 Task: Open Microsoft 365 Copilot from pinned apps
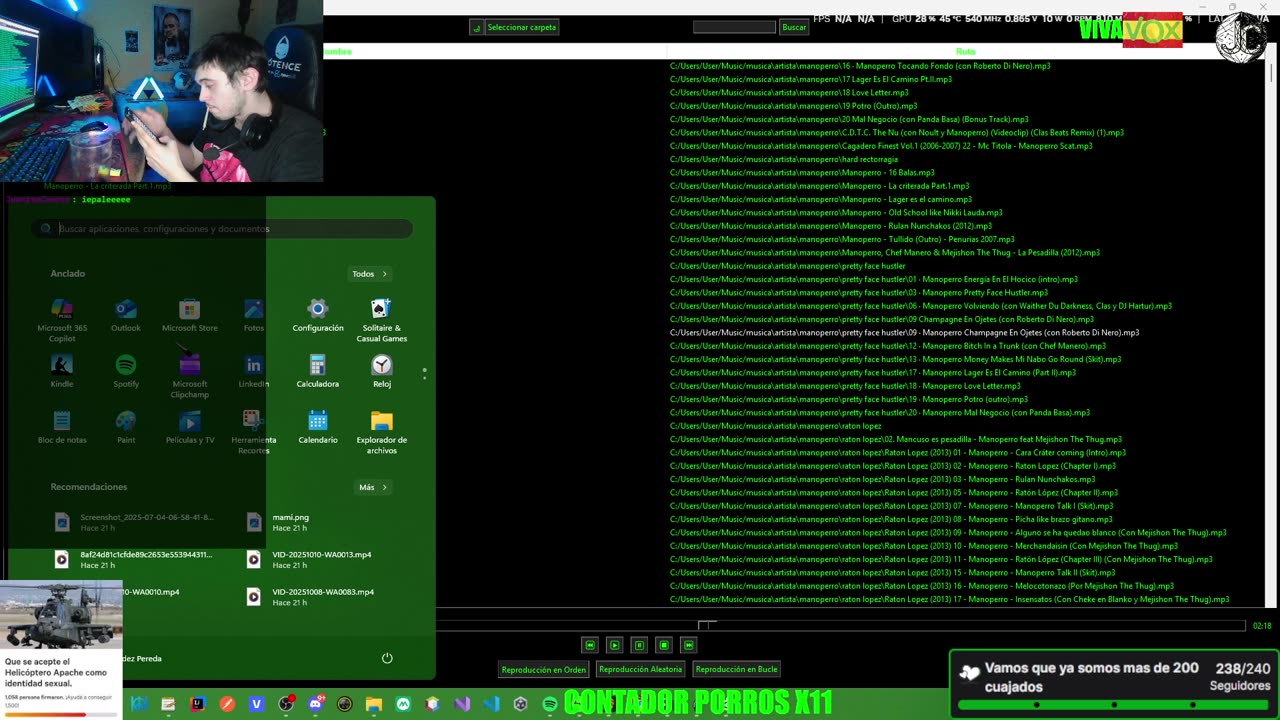(x=62, y=320)
